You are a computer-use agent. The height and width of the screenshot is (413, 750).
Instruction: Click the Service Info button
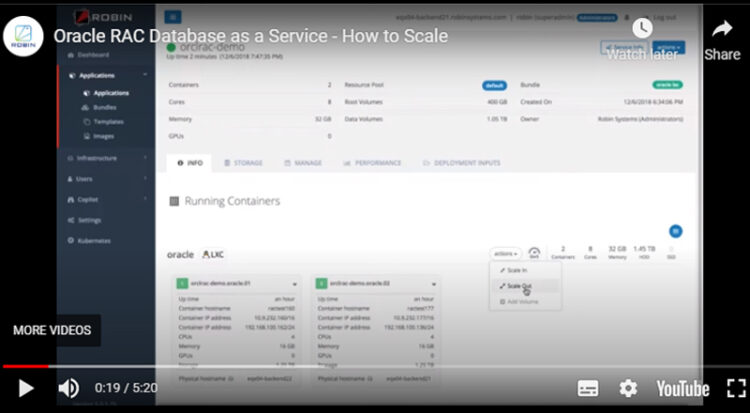point(624,47)
